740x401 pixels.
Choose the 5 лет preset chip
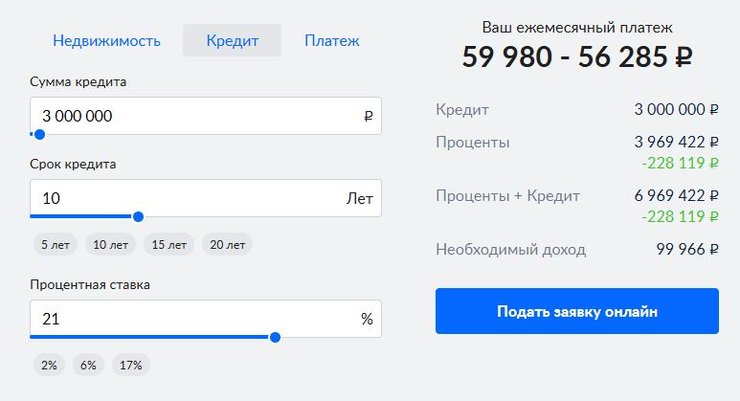pos(55,245)
